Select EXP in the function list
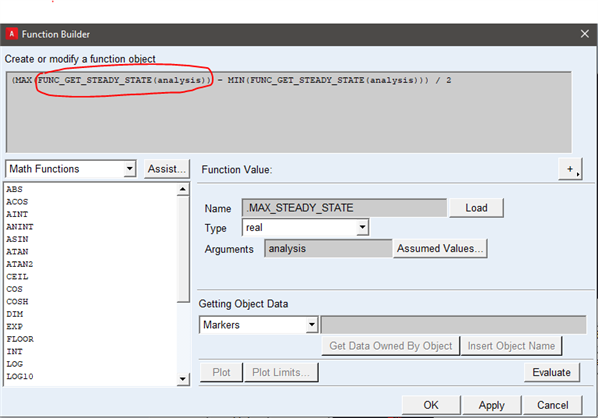This screenshot has height=418, width=598. 14,326
